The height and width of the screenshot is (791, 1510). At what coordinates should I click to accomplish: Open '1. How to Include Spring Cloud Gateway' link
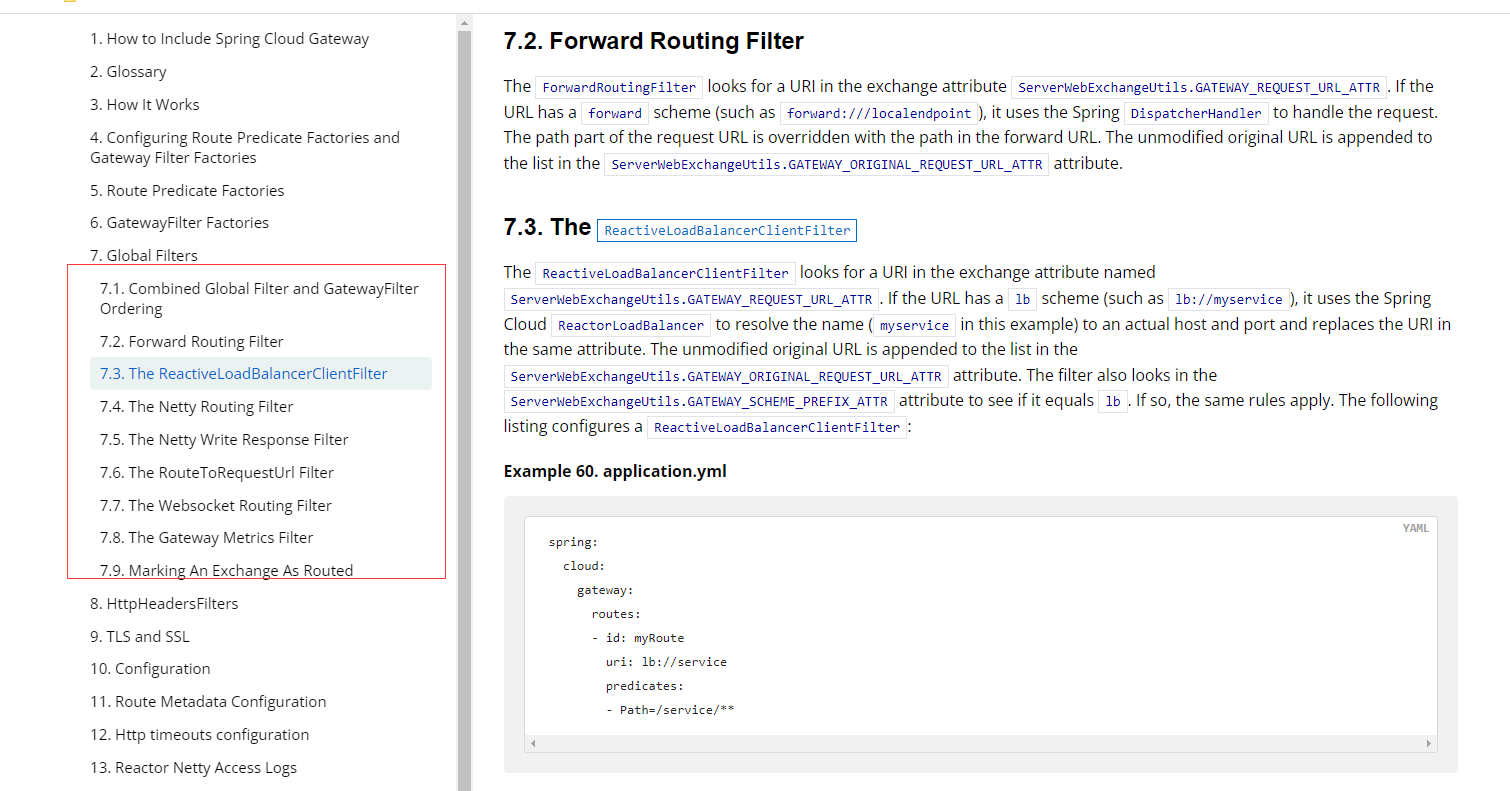pyautogui.click(x=229, y=39)
